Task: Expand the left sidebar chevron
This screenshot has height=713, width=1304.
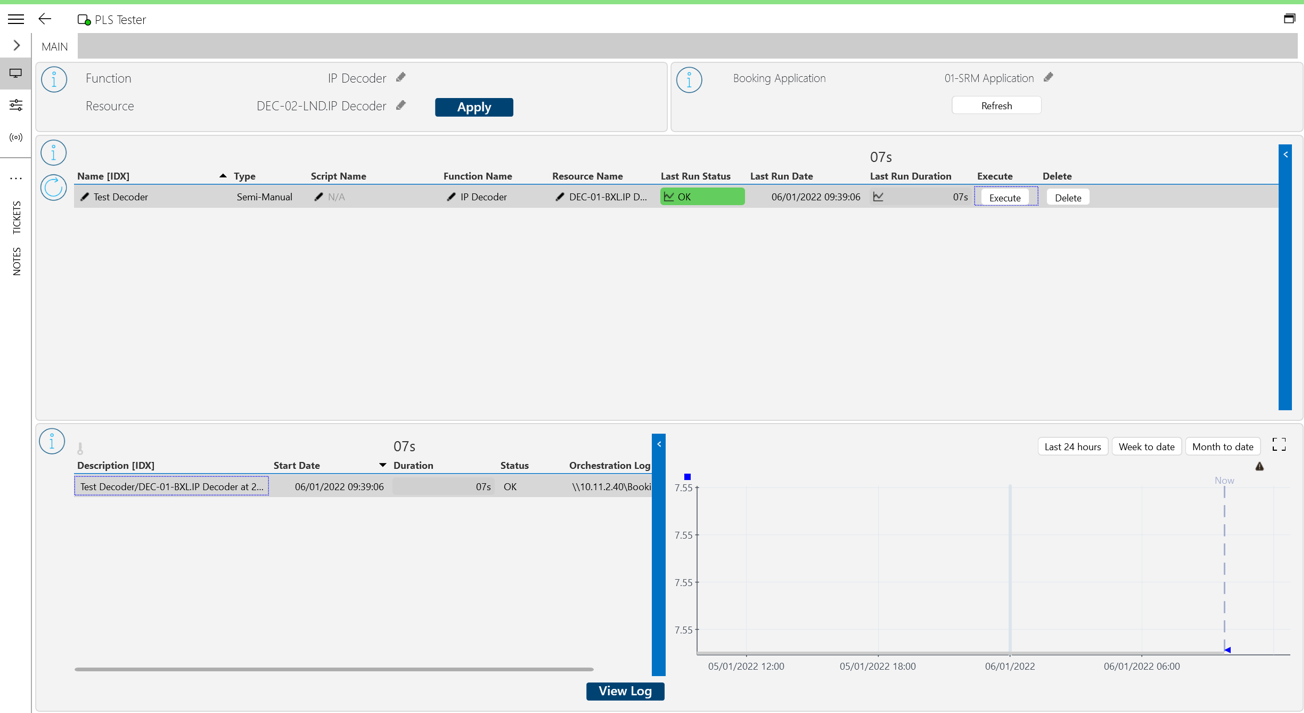Action: click(16, 45)
